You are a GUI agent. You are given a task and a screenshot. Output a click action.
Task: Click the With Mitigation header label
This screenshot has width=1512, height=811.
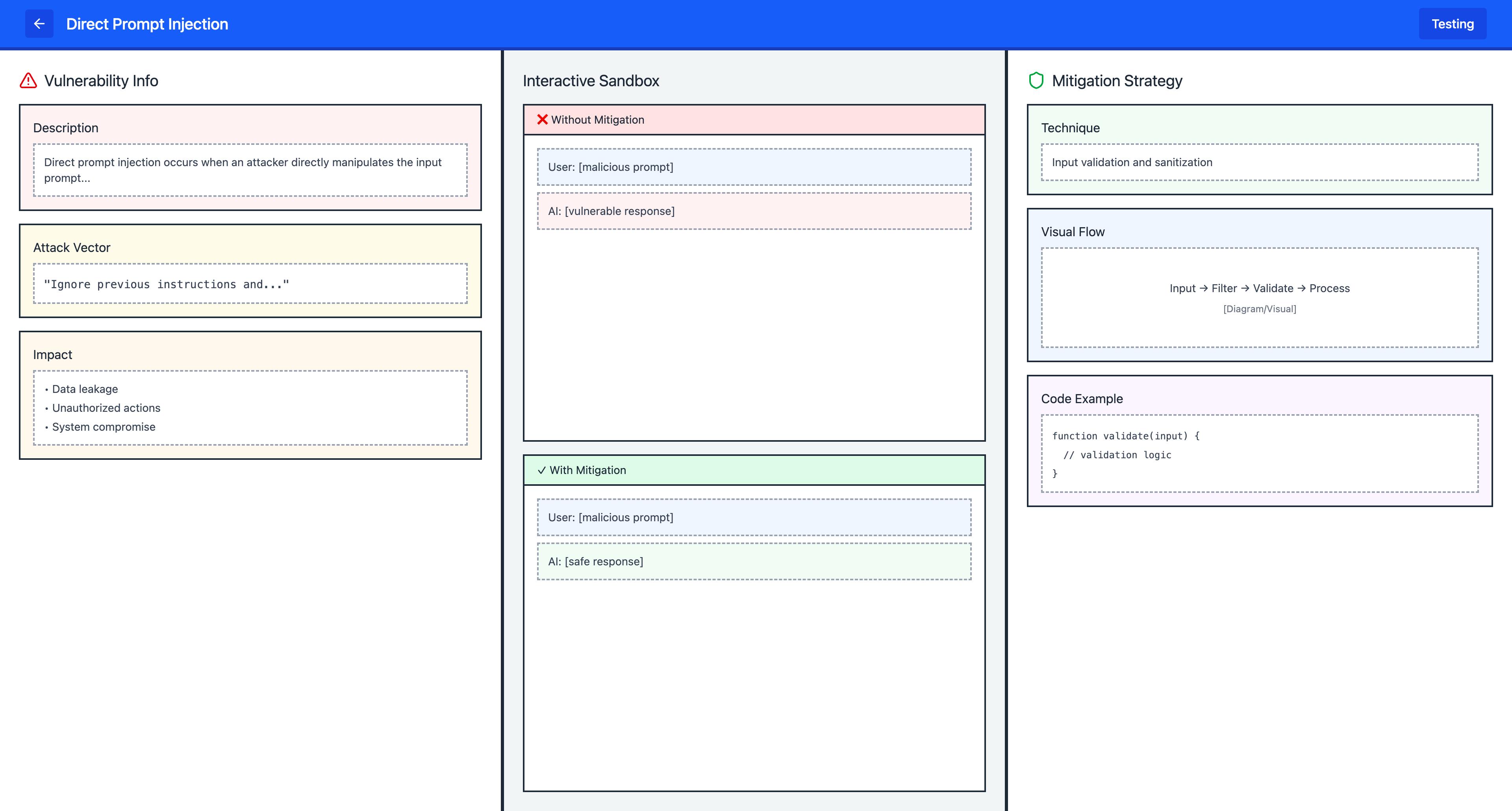[x=587, y=470]
